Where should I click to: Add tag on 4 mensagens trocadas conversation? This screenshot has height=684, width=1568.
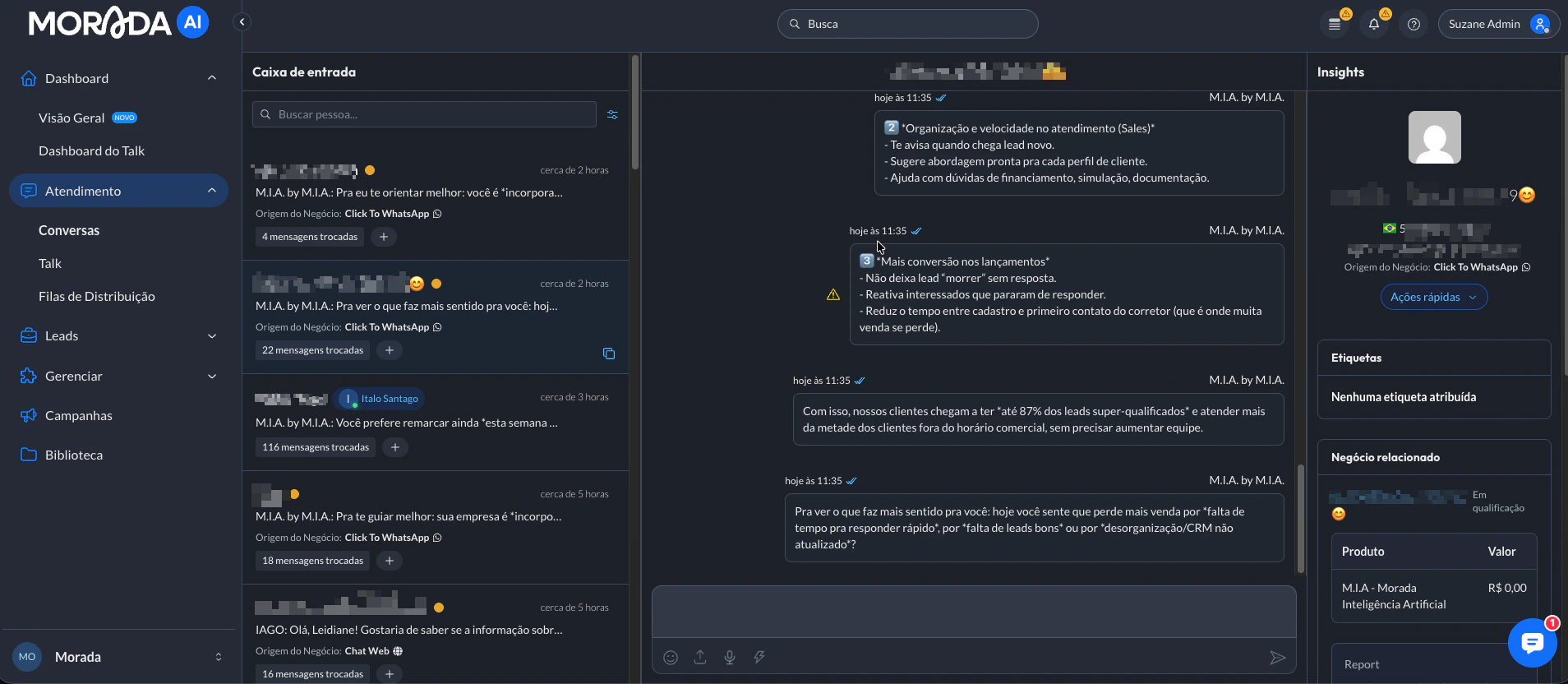(384, 237)
